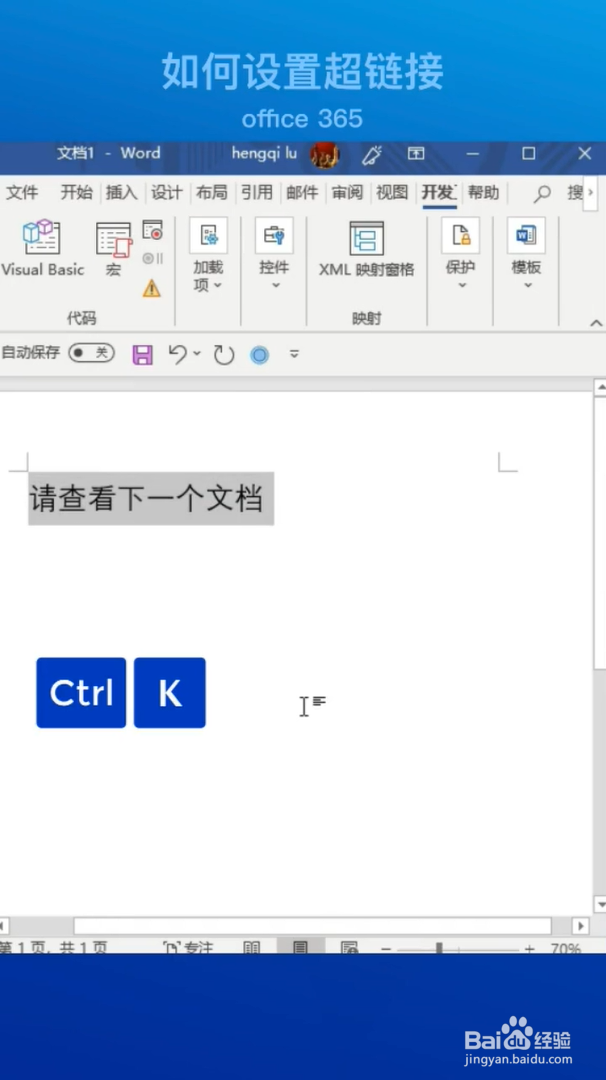The width and height of the screenshot is (606, 1080).
Task: Click the pen/coming soon icon in title bar
Action: pyautogui.click(x=372, y=155)
